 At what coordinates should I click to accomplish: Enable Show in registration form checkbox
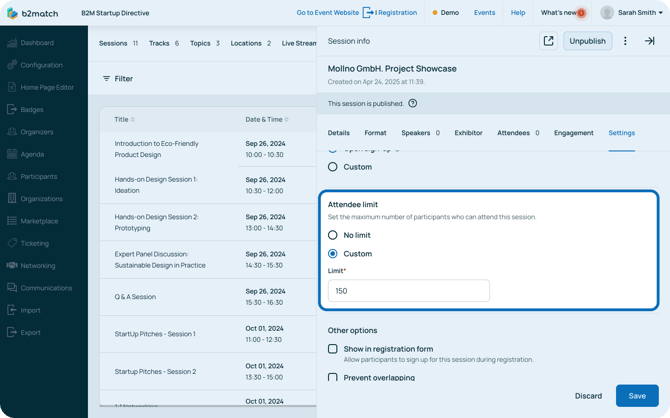(332, 349)
